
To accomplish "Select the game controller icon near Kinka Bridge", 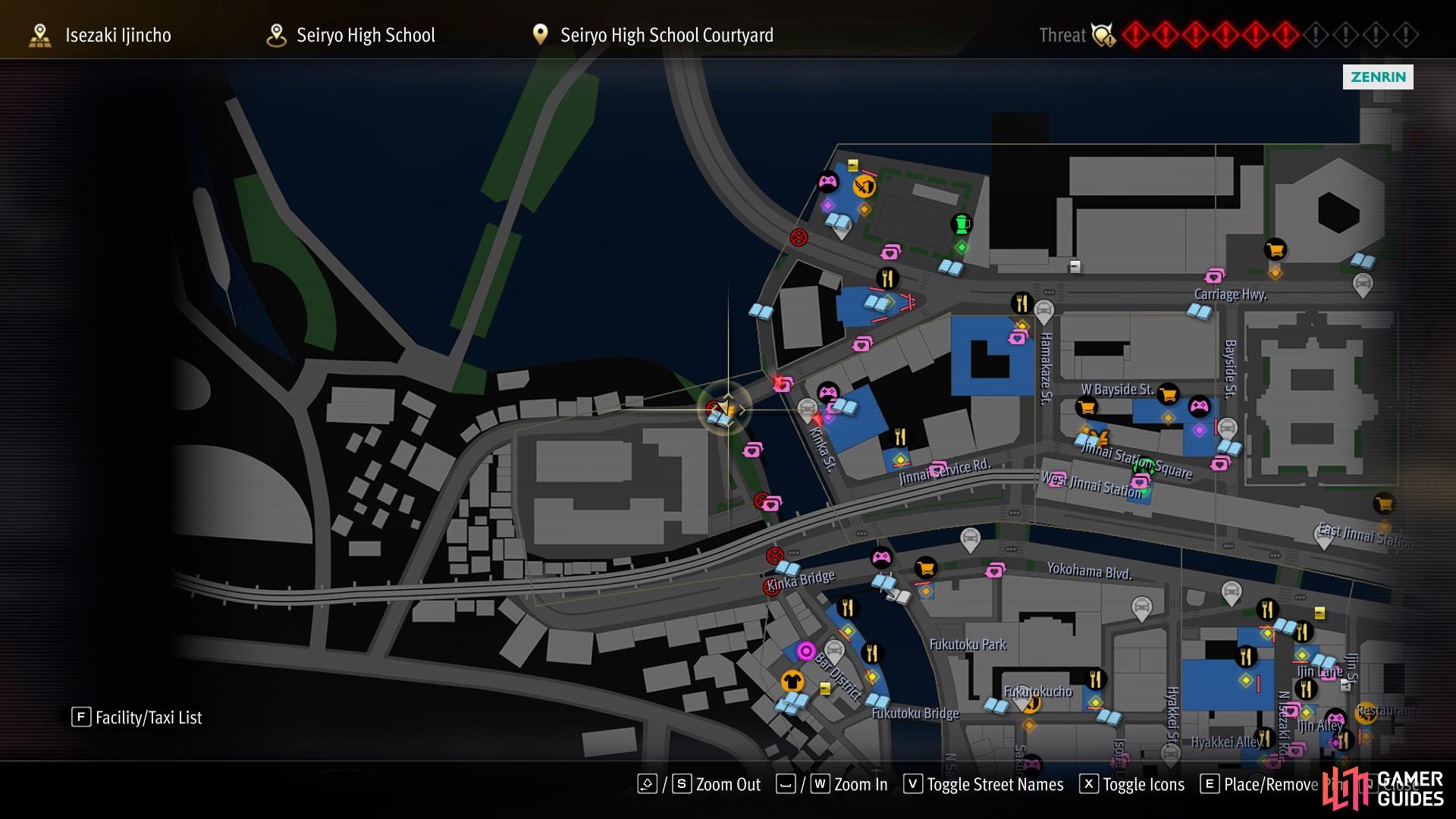I will (x=881, y=558).
